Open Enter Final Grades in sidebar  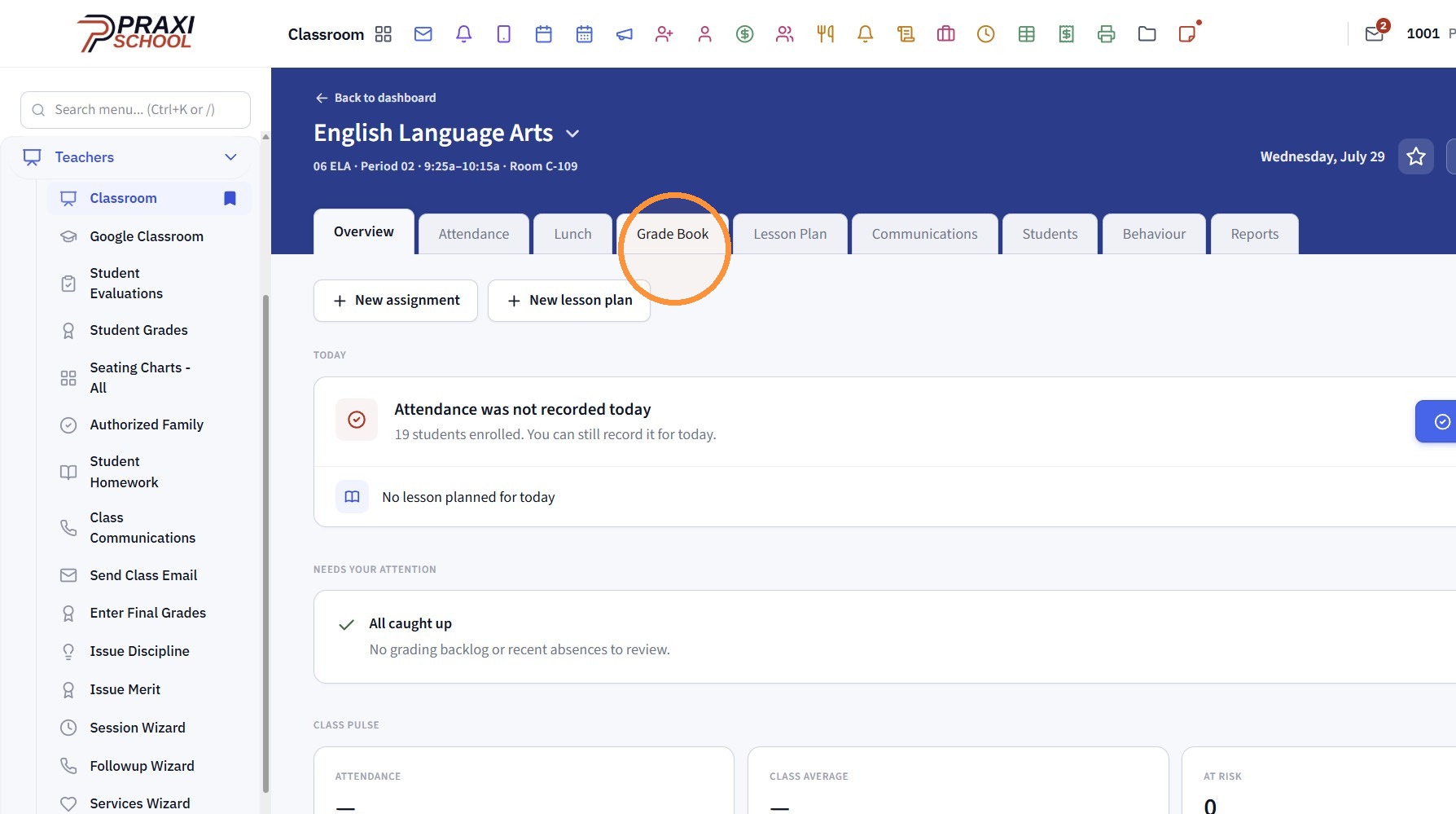pyautogui.click(x=149, y=613)
